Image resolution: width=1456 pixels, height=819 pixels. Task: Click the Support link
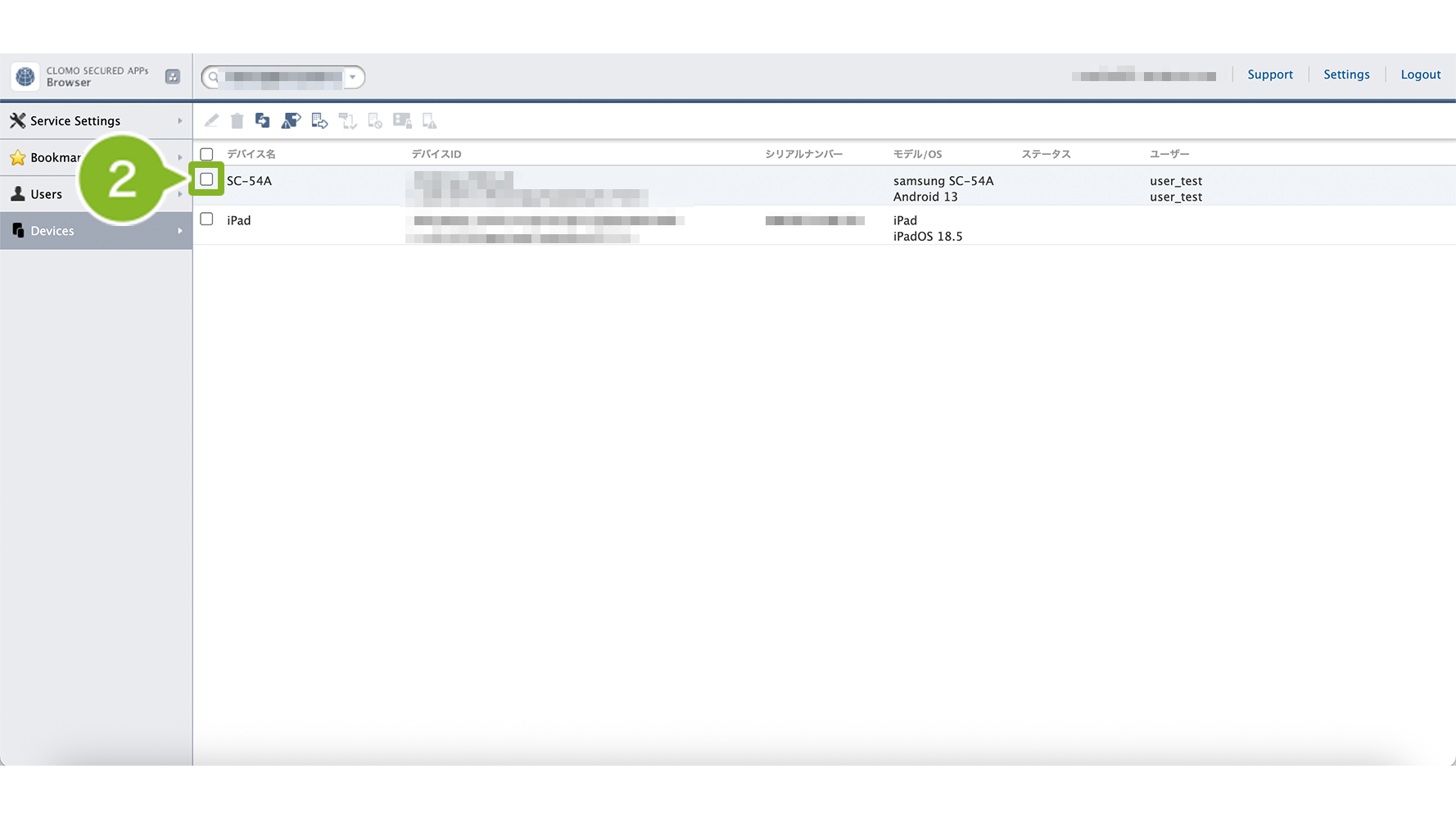[x=1269, y=75]
